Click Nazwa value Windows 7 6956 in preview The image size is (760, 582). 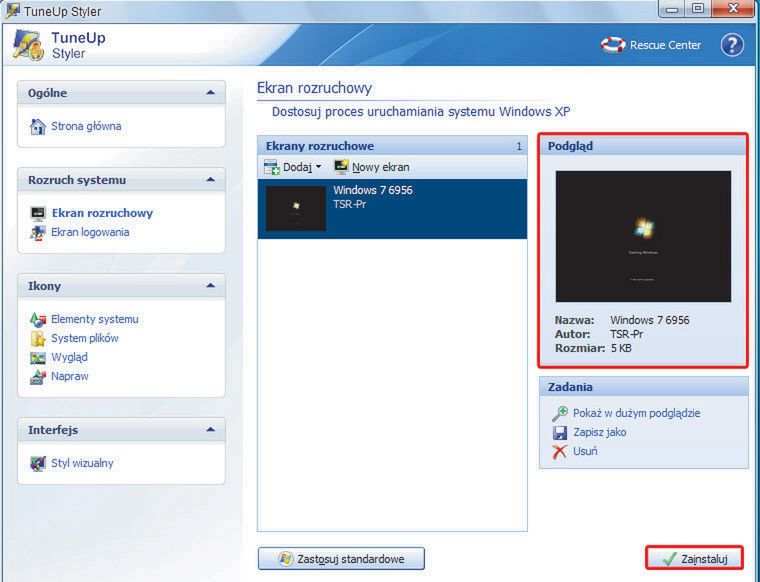[x=649, y=320]
